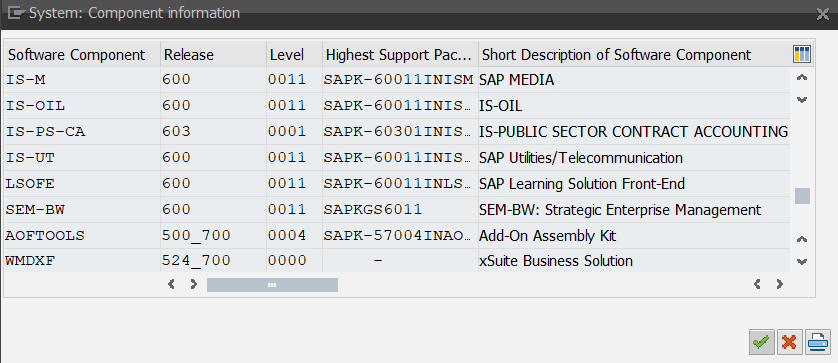
Task: Click SEM-BW: Strategic Enterprise Management description
Action: coord(634,210)
